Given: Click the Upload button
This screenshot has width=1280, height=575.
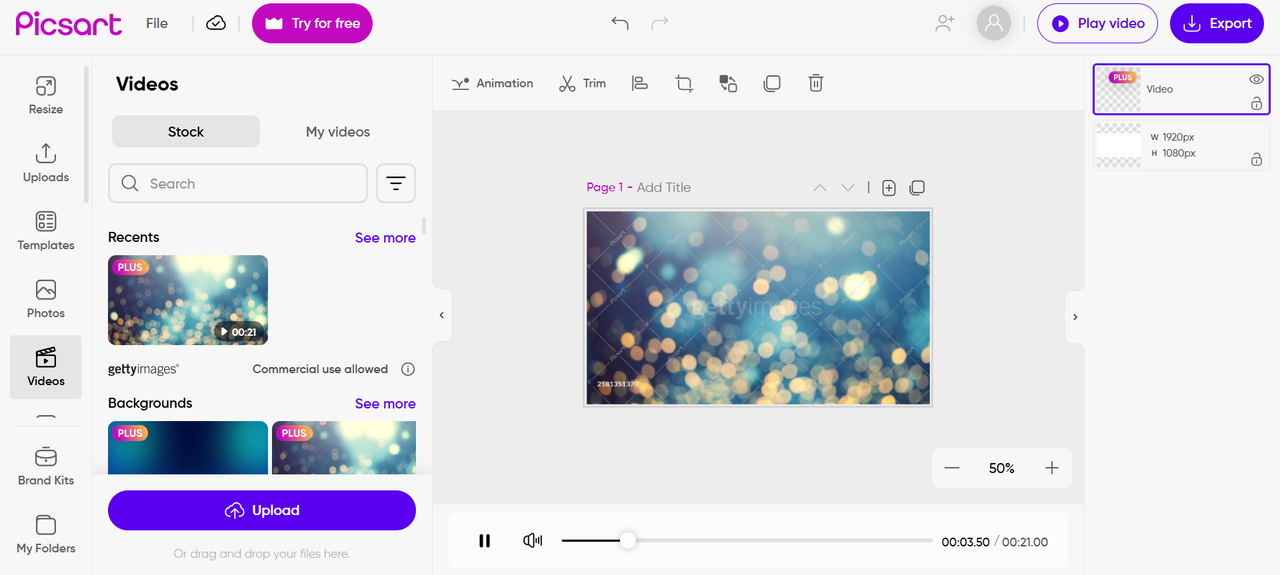Looking at the screenshot, I should (x=262, y=510).
